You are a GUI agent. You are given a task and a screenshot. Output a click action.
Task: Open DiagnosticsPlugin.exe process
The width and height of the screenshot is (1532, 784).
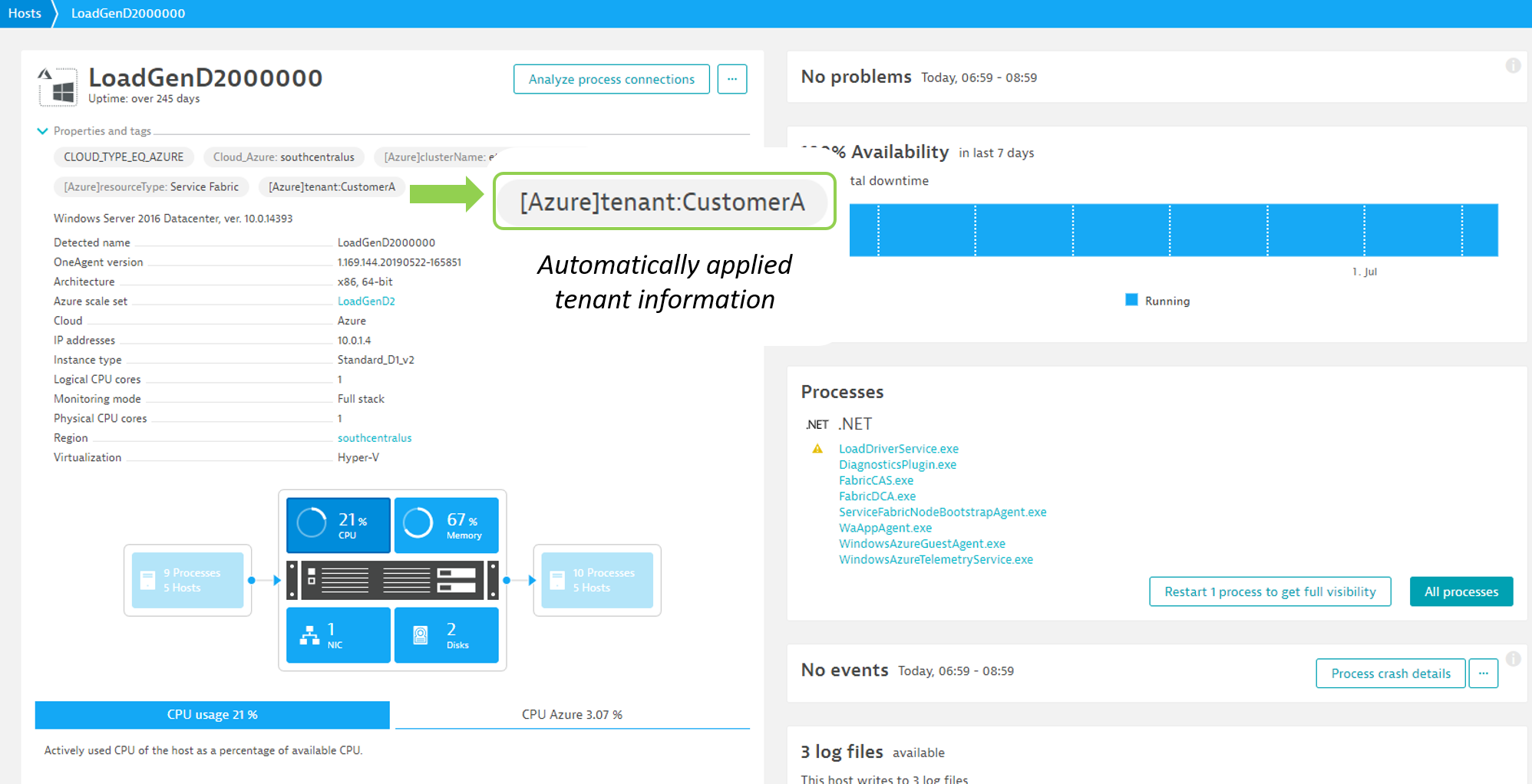[x=897, y=465]
